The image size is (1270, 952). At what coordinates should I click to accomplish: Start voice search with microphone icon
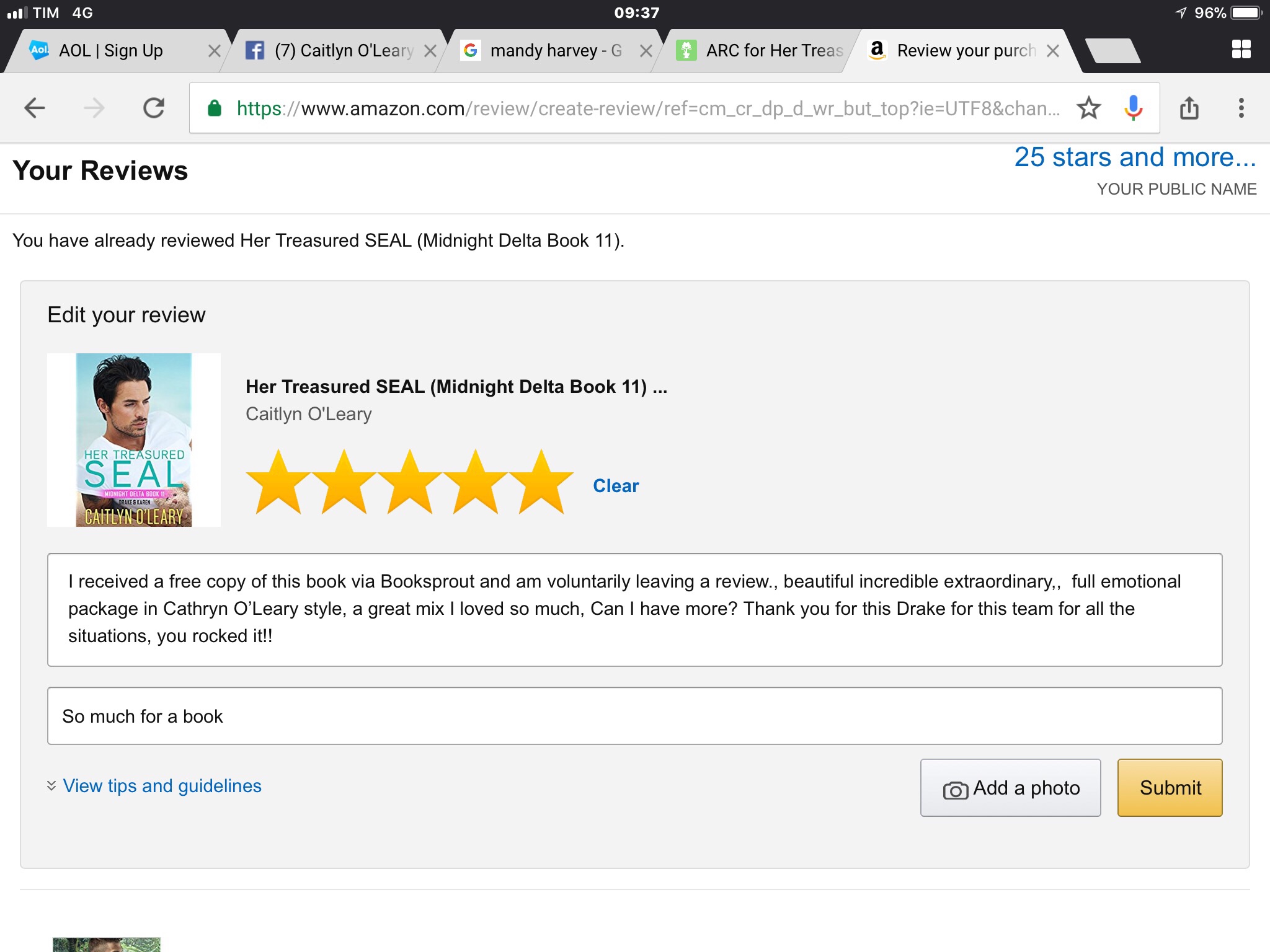tap(1133, 108)
